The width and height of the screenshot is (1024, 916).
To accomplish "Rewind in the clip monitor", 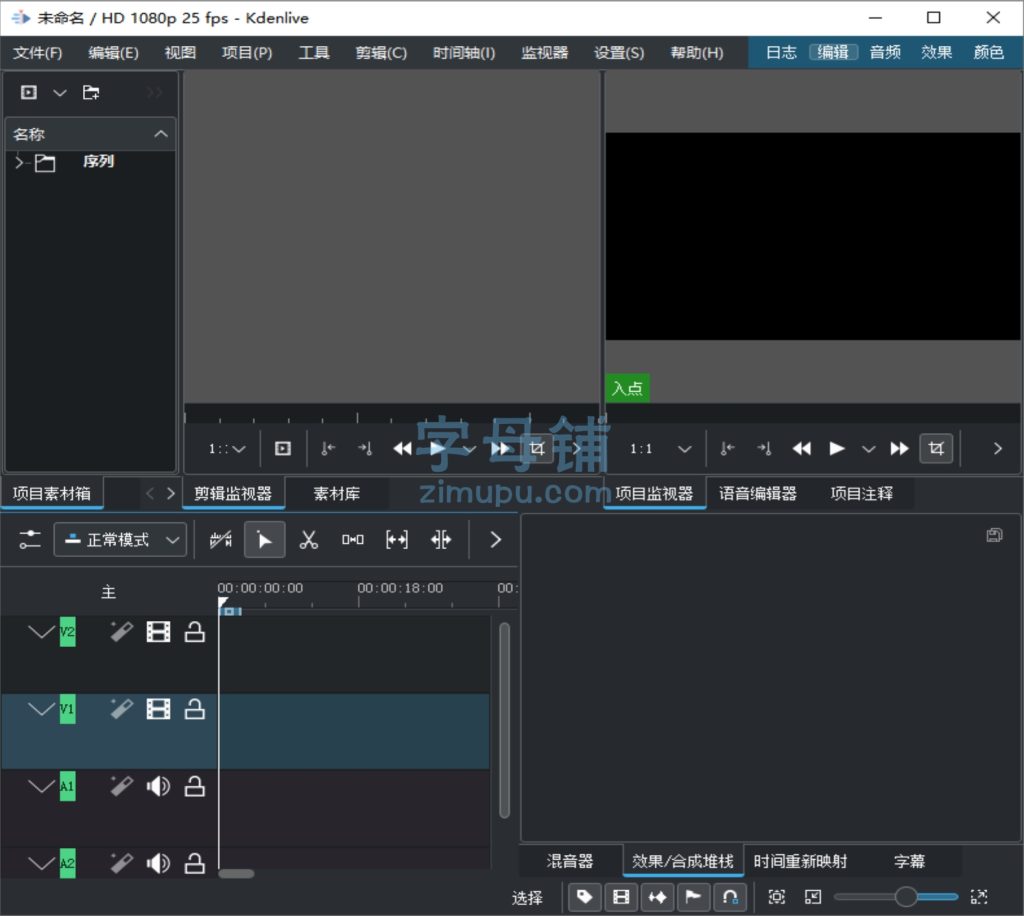I will click(x=402, y=449).
